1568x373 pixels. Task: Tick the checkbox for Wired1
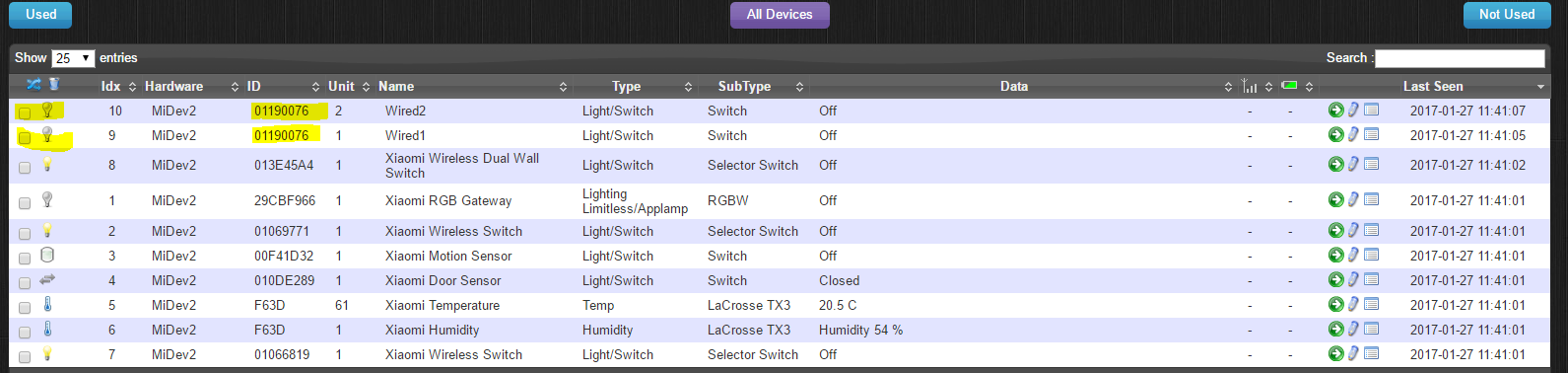tap(25, 137)
